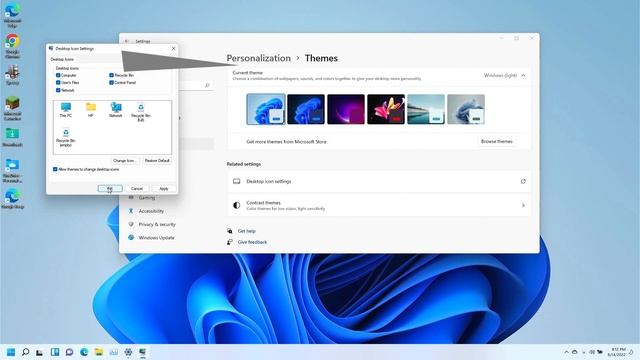Open the Desktop Icons tab
This screenshot has width=640, height=360.
(62, 59)
